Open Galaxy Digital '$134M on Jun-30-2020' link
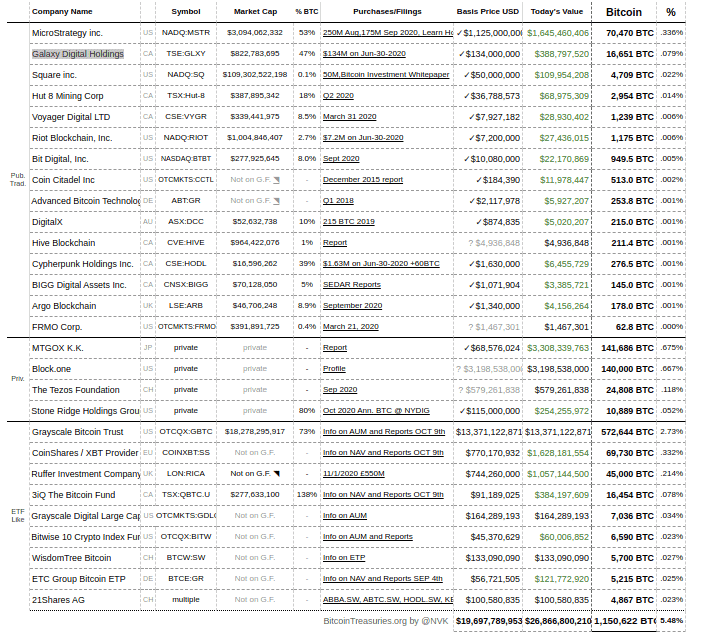 [x=364, y=54]
